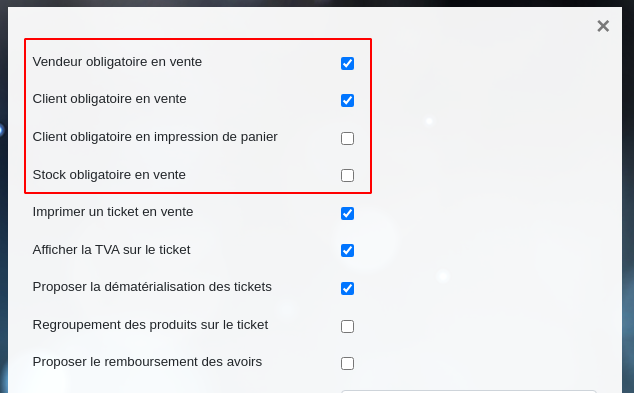Screen dimensions: 634x393
Task: Click the Vendeur obligatoire en vente label
Action: [x=117, y=62]
